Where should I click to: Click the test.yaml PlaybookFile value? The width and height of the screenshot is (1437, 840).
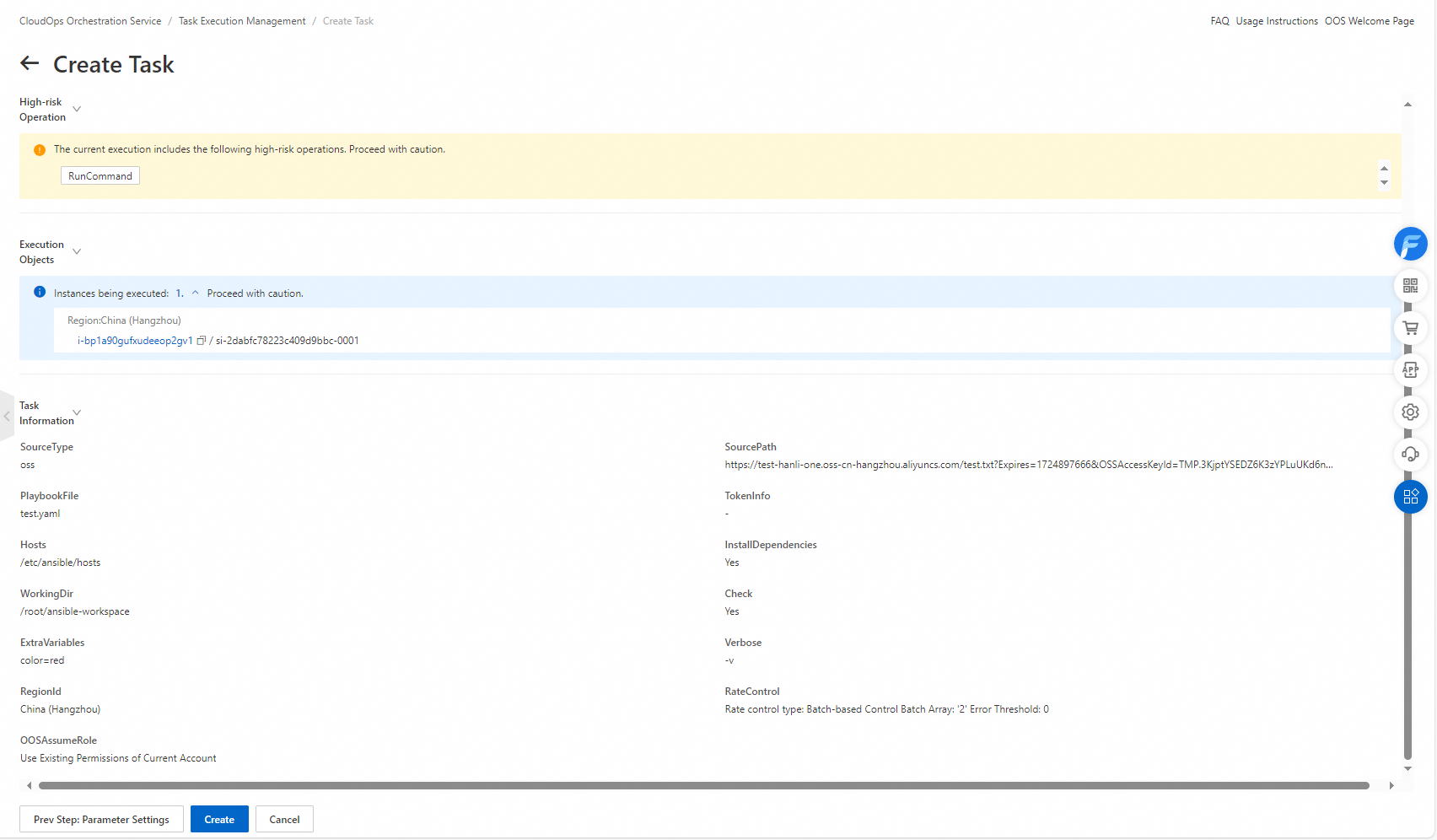[40, 514]
